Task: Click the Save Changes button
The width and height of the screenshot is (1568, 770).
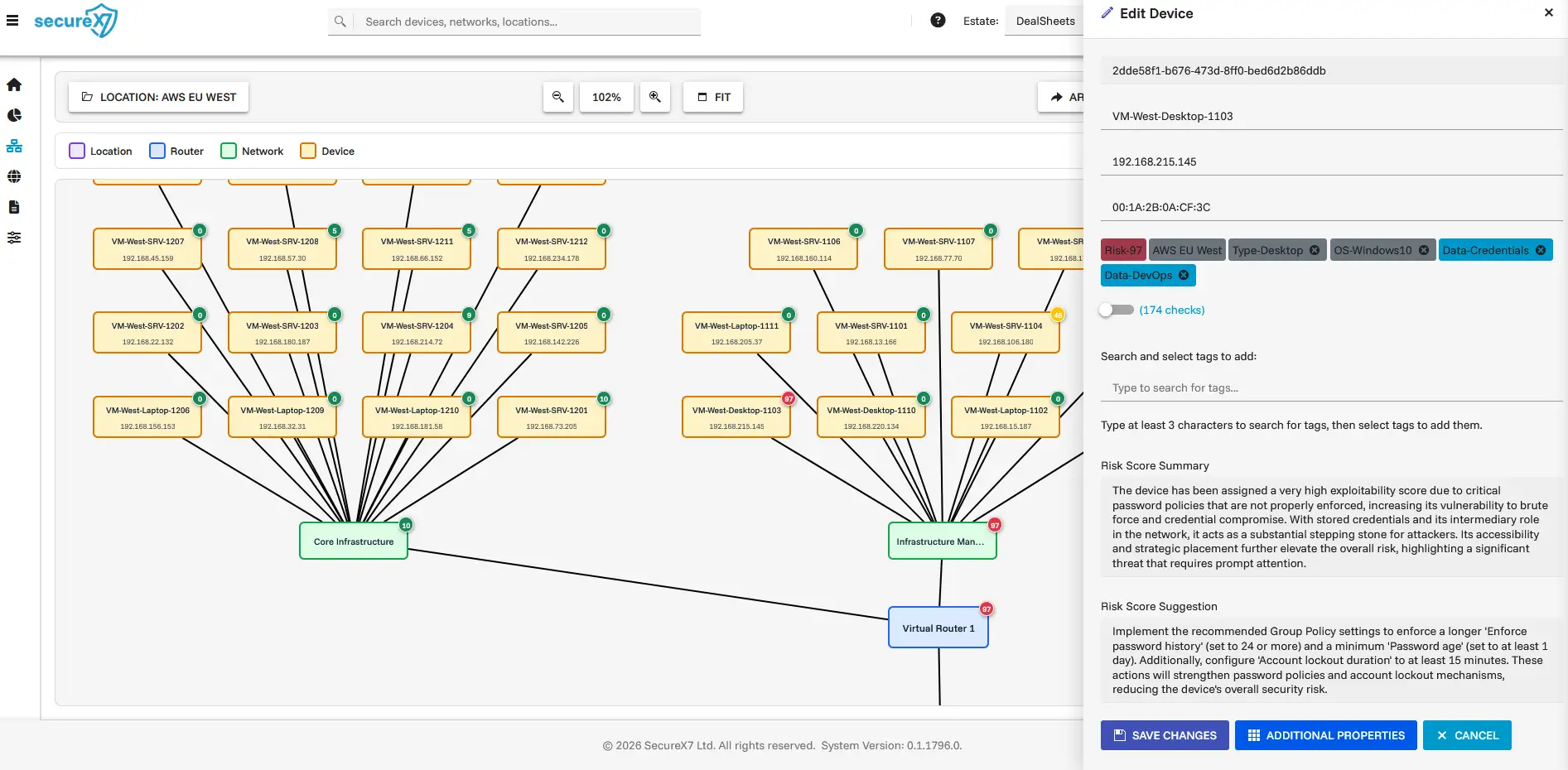Action: 1164,735
